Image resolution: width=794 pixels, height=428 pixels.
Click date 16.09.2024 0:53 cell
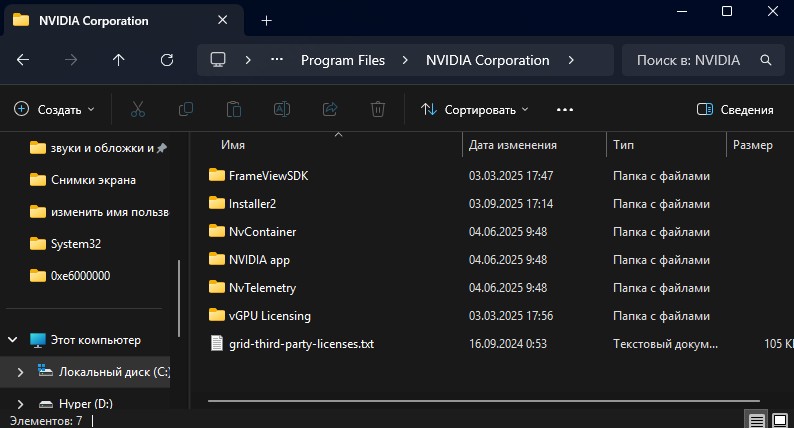pos(507,344)
